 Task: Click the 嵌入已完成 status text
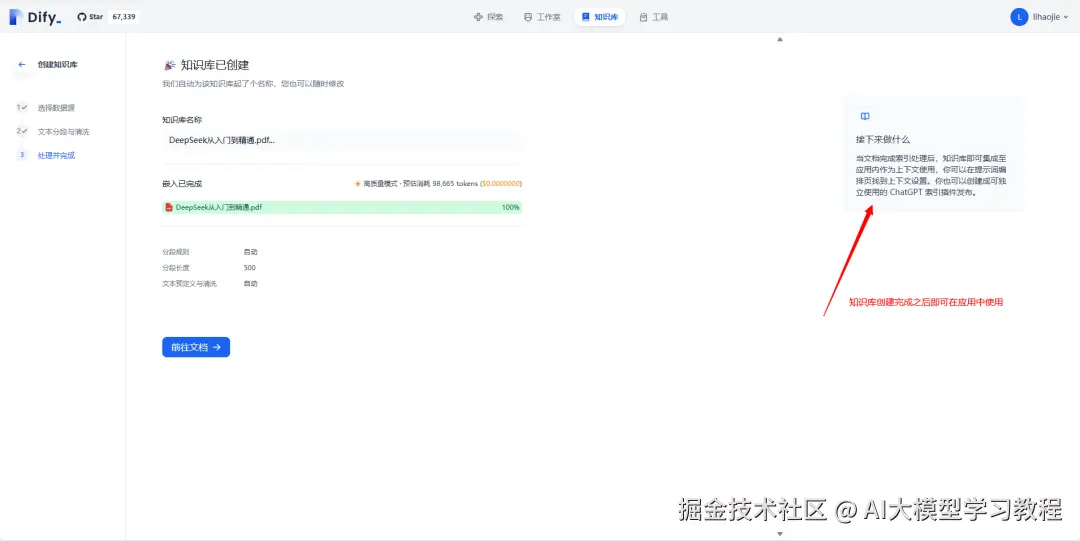(182, 184)
